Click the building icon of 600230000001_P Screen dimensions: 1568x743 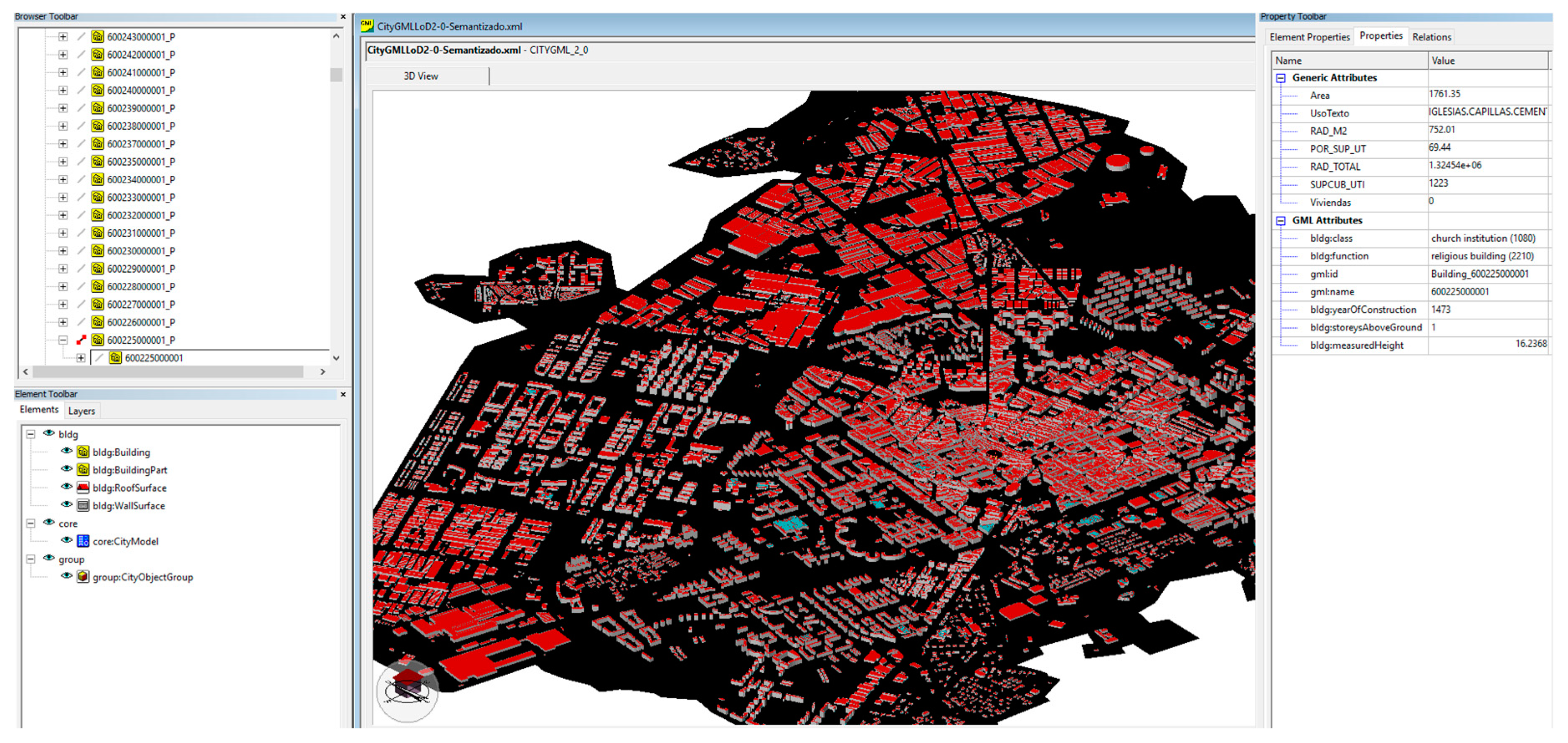(x=97, y=251)
